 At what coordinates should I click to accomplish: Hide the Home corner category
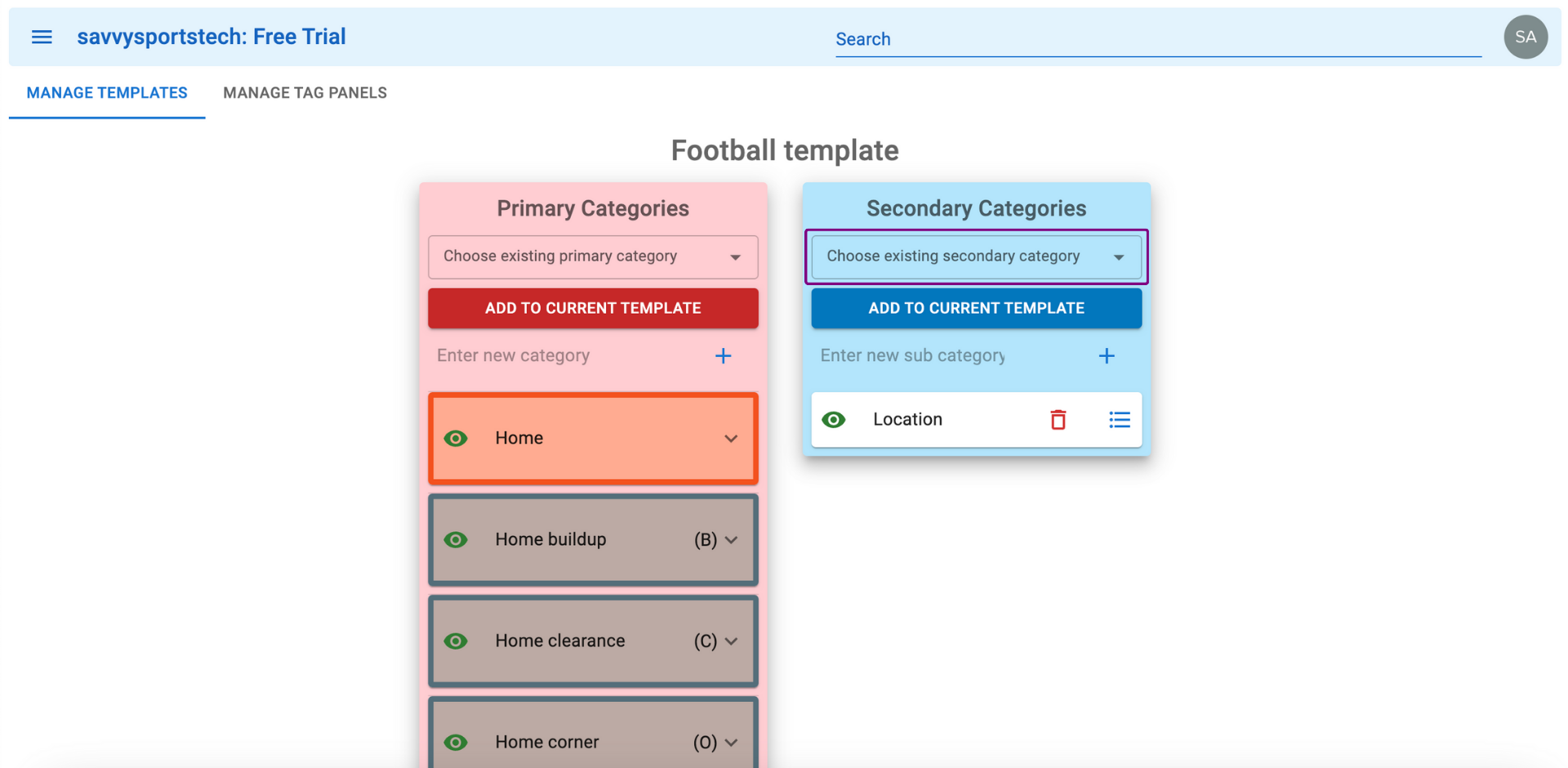point(456,743)
